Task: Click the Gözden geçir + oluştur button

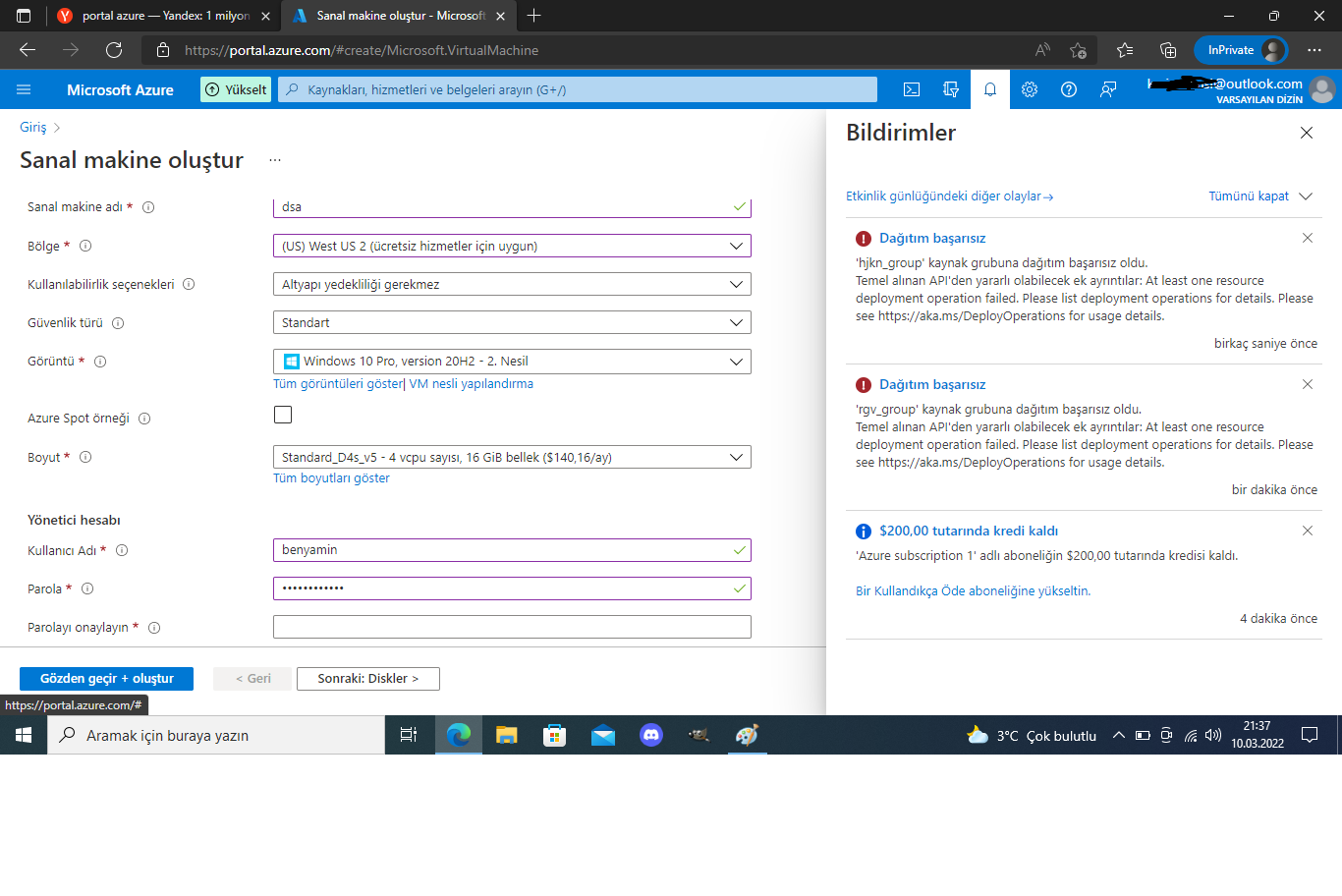Action: tap(106, 679)
